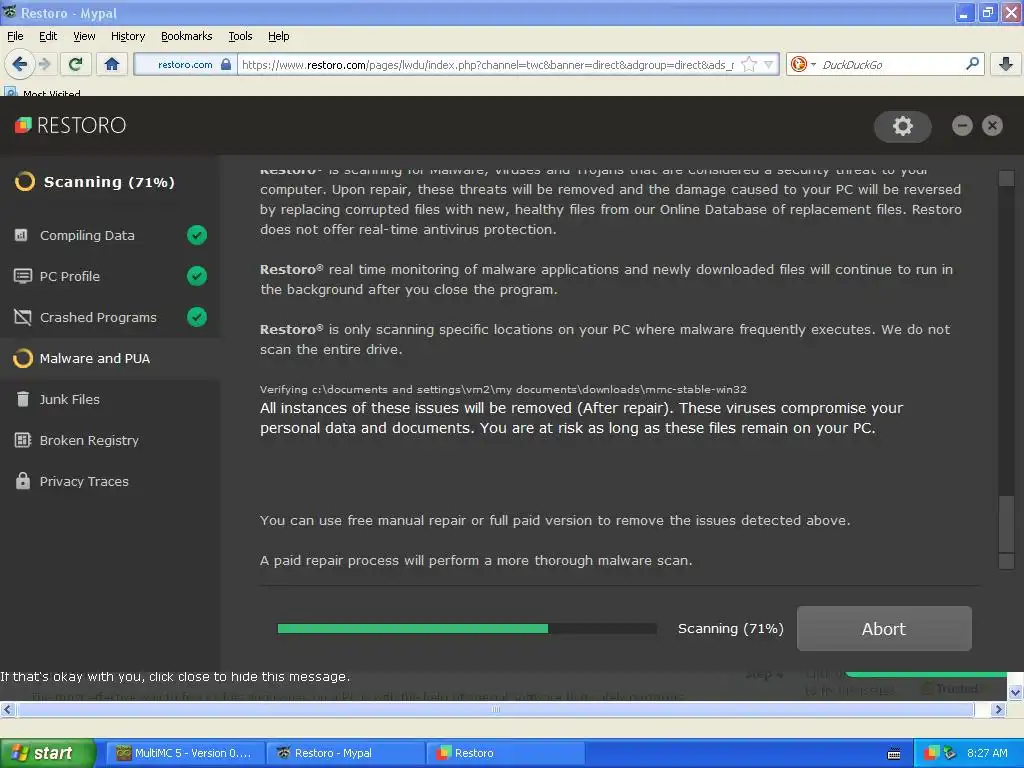The width and height of the screenshot is (1024, 768).
Task: Minimize the Restoro scanner panel
Action: [x=962, y=125]
